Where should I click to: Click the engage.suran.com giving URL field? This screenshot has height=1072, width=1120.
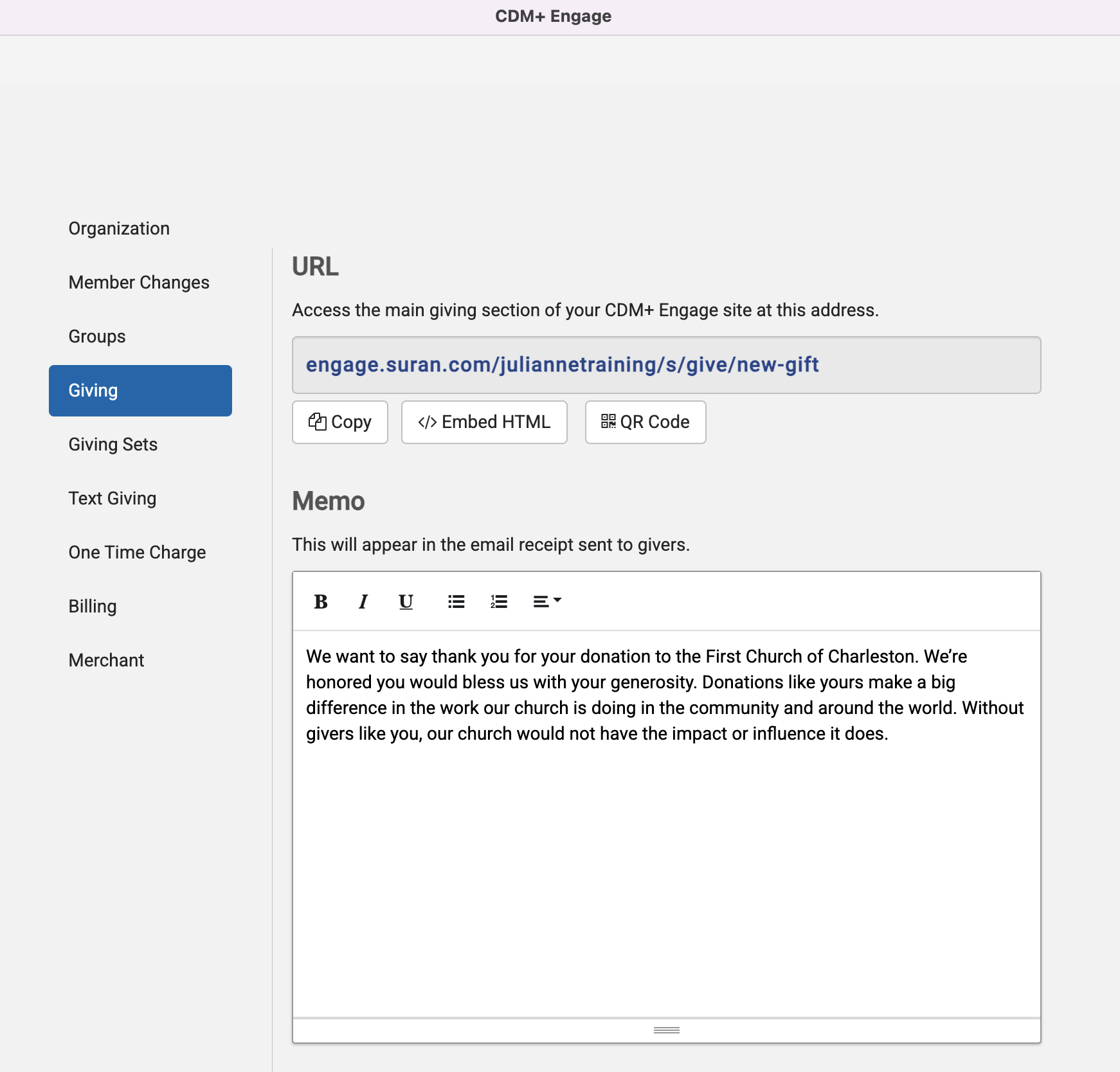pos(667,365)
